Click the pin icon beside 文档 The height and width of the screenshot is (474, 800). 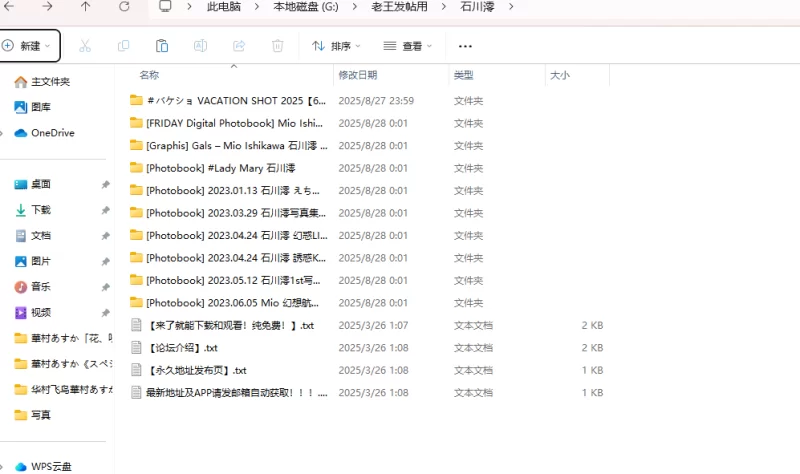105,236
